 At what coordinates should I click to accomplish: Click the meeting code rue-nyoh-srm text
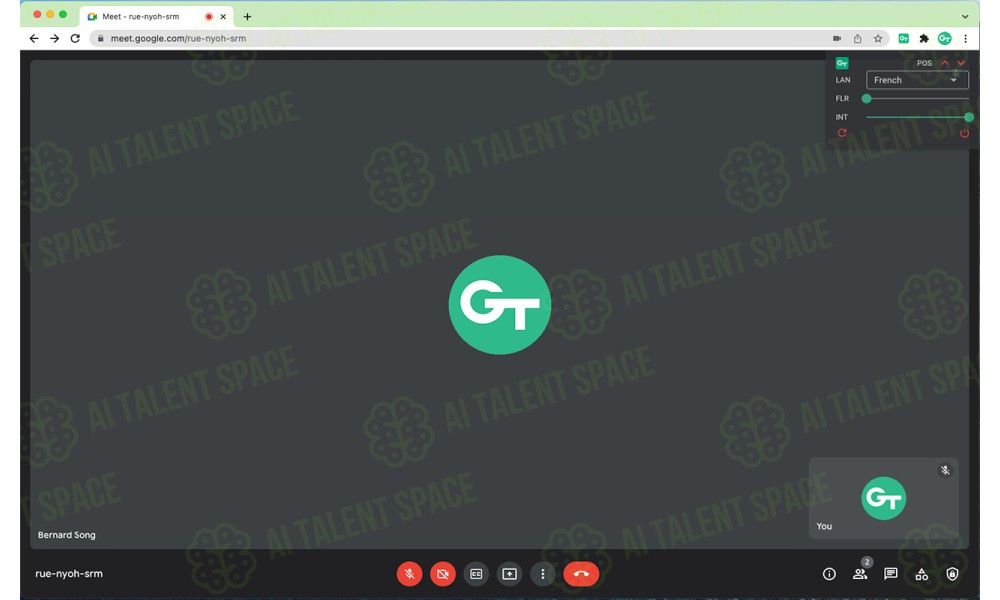(69, 573)
